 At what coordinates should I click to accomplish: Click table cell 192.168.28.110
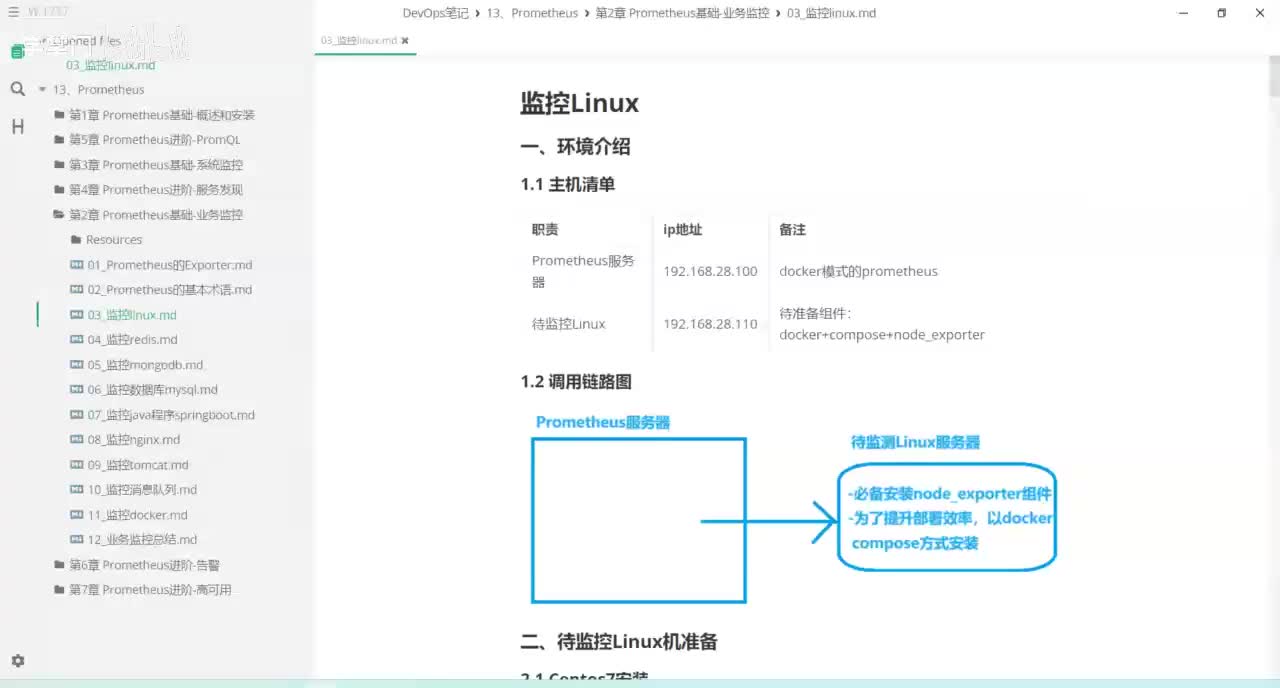(710, 324)
